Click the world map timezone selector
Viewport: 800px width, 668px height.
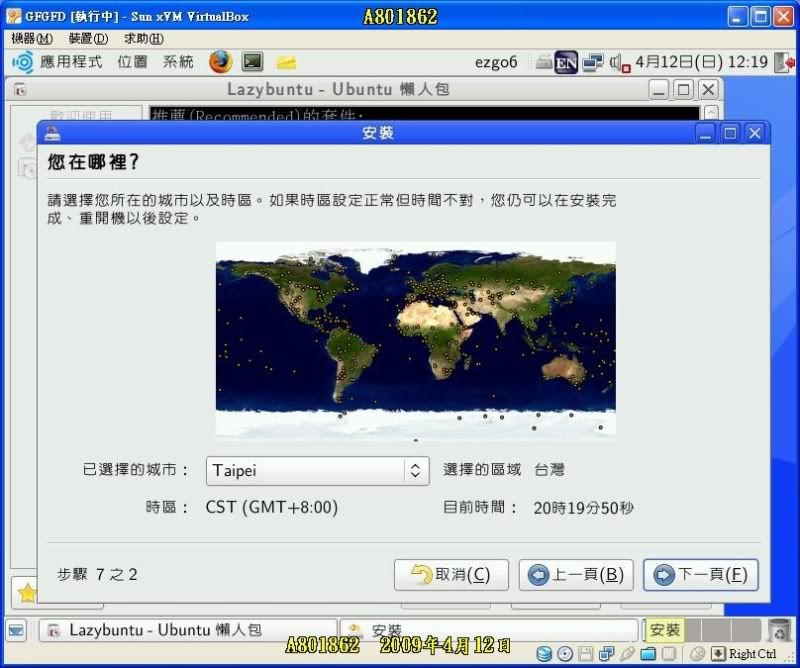(x=415, y=341)
